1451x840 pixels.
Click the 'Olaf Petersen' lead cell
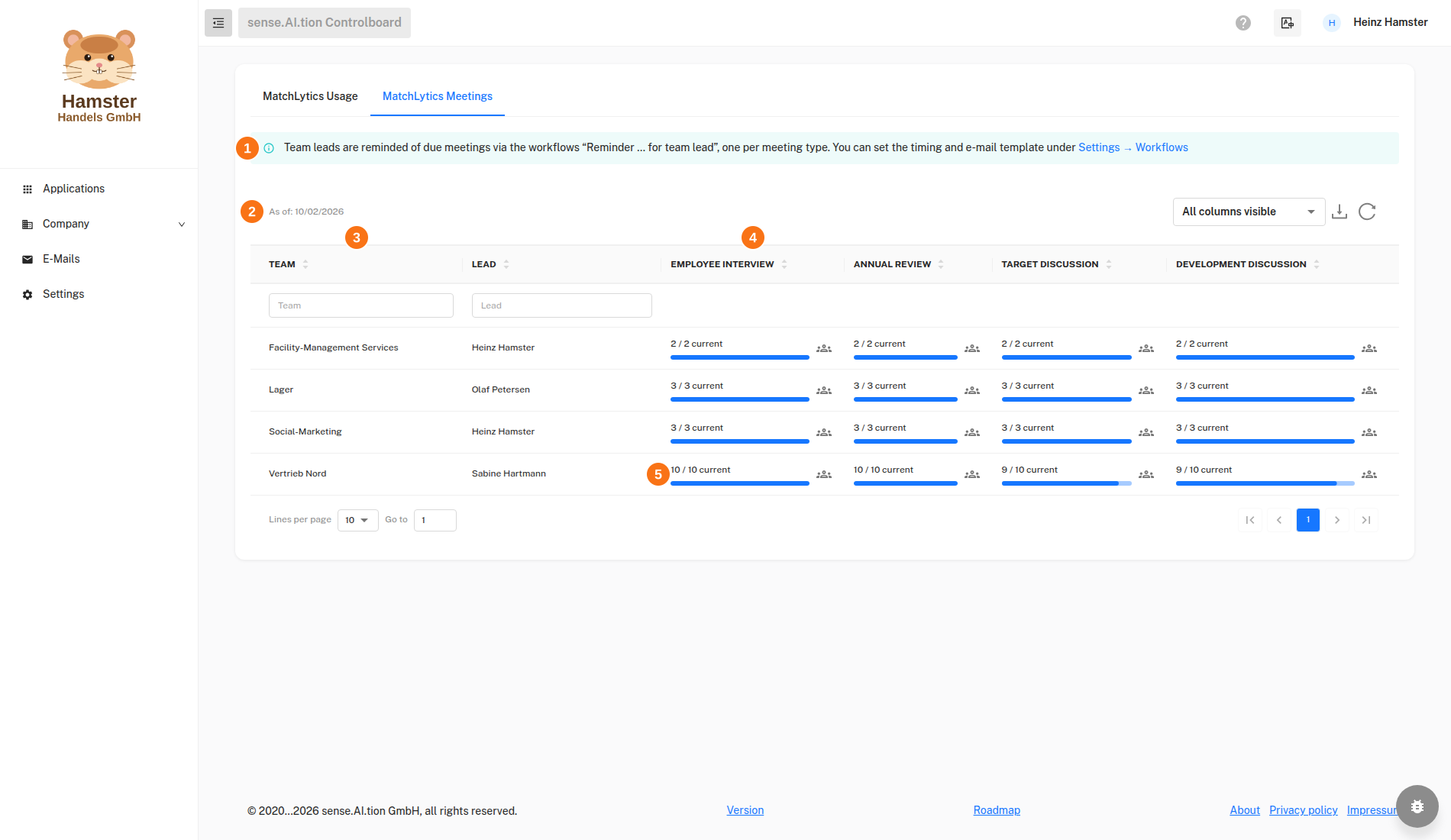(x=501, y=389)
